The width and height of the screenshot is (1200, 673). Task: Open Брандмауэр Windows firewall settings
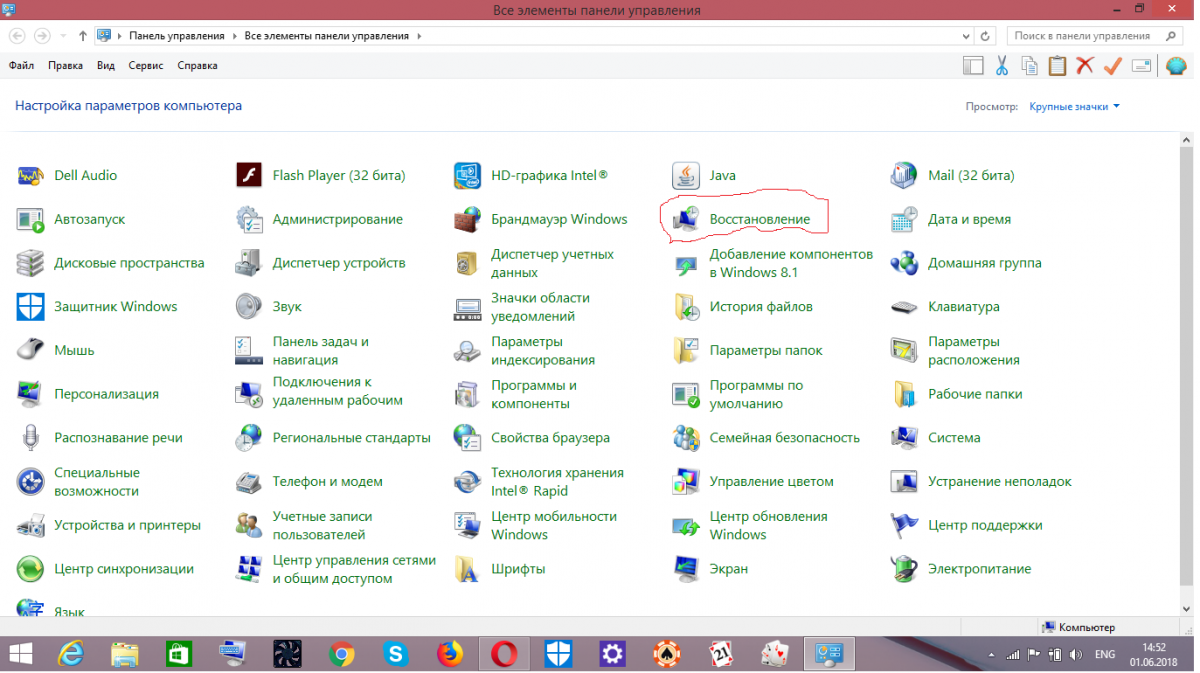(558, 219)
